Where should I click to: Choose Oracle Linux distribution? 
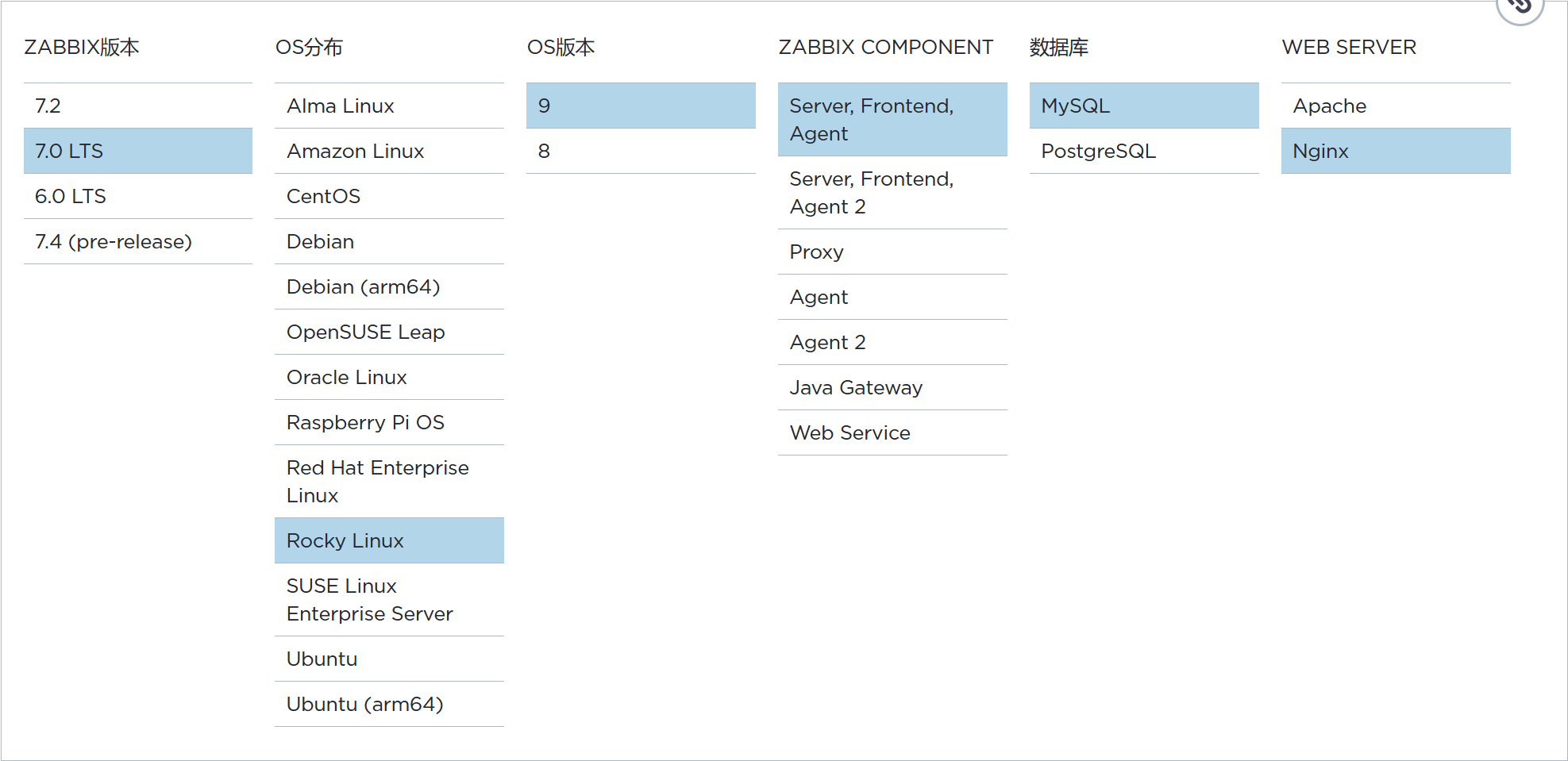point(389,377)
